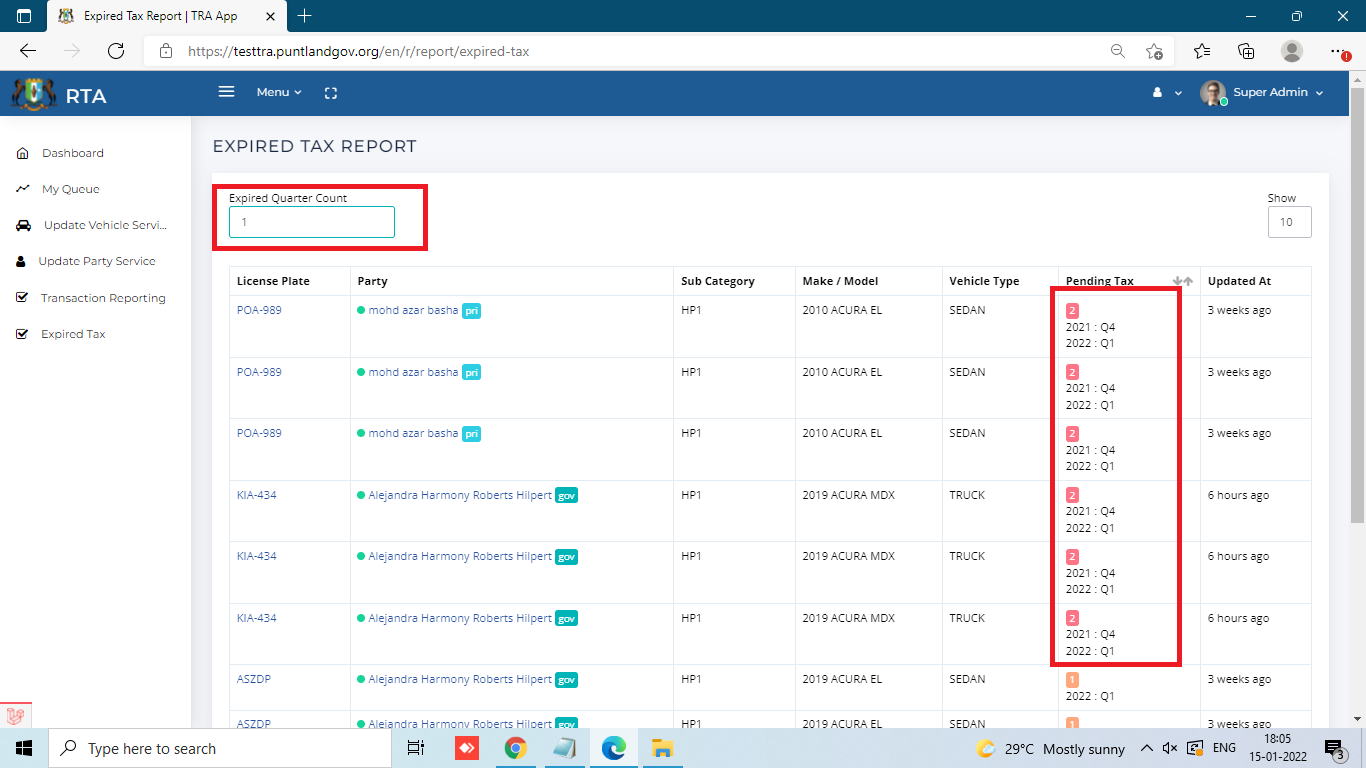Click orange pending badge 1 in ASZDP row
The height and width of the screenshot is (768, 1366).
(1072, 680)
